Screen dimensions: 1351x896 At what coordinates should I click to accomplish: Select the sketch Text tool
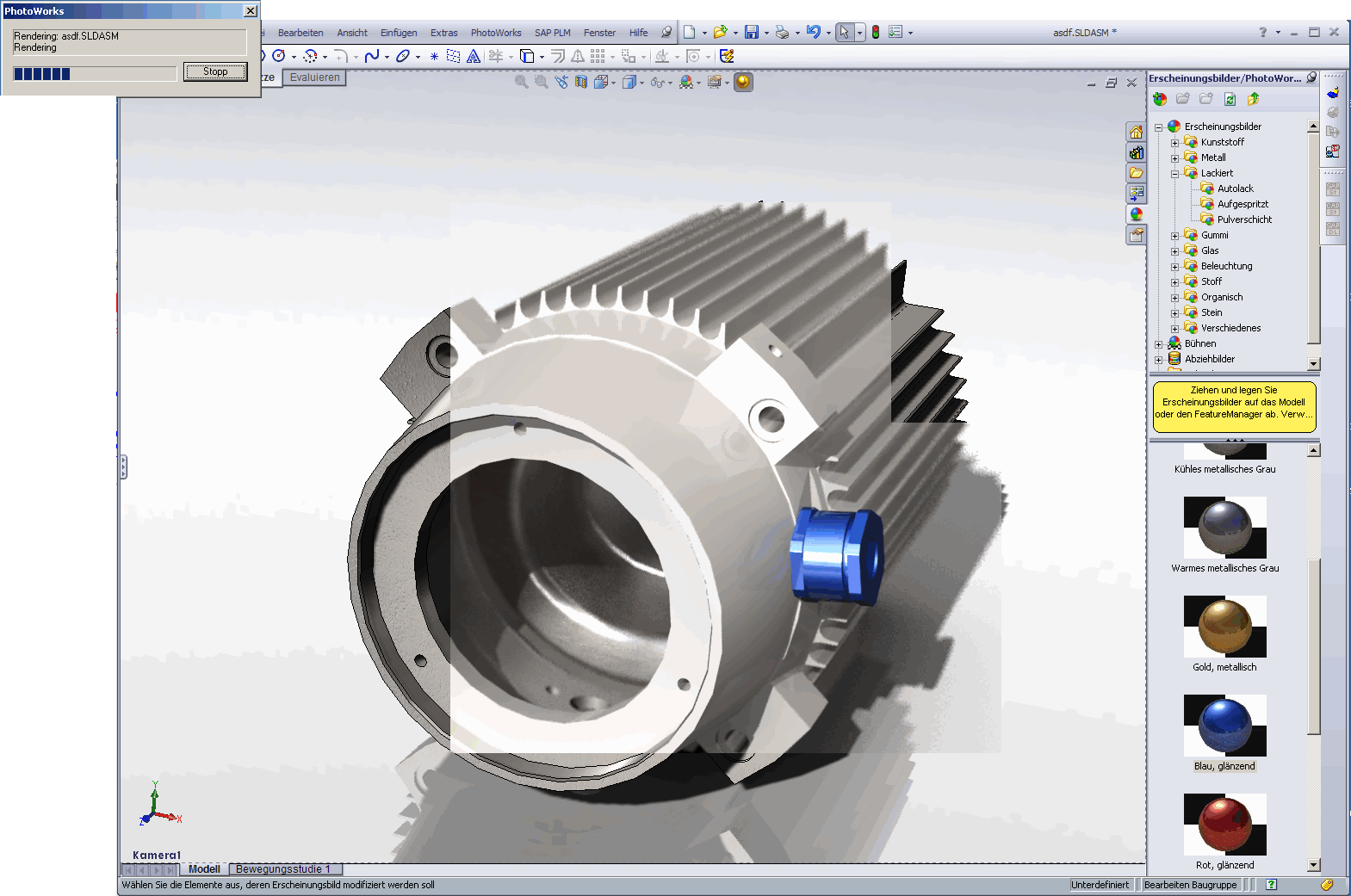(474, 56)
